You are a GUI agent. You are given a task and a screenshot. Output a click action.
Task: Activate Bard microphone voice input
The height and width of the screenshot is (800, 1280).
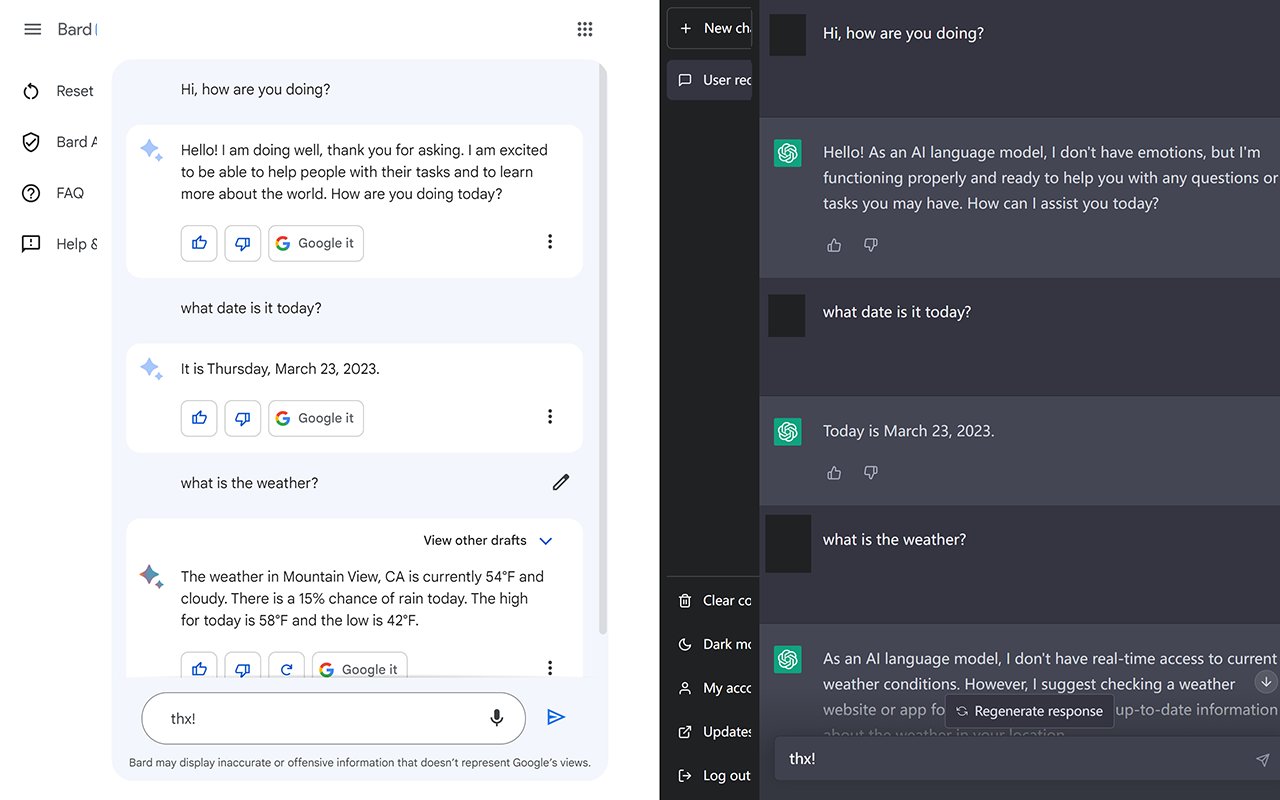[x=496, y=718]
